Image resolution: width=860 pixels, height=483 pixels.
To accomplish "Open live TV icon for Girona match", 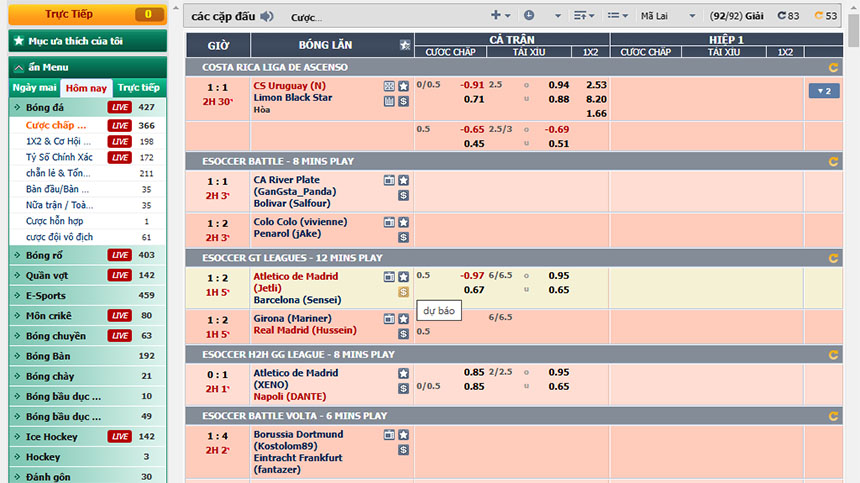I will tap(389, 319).
